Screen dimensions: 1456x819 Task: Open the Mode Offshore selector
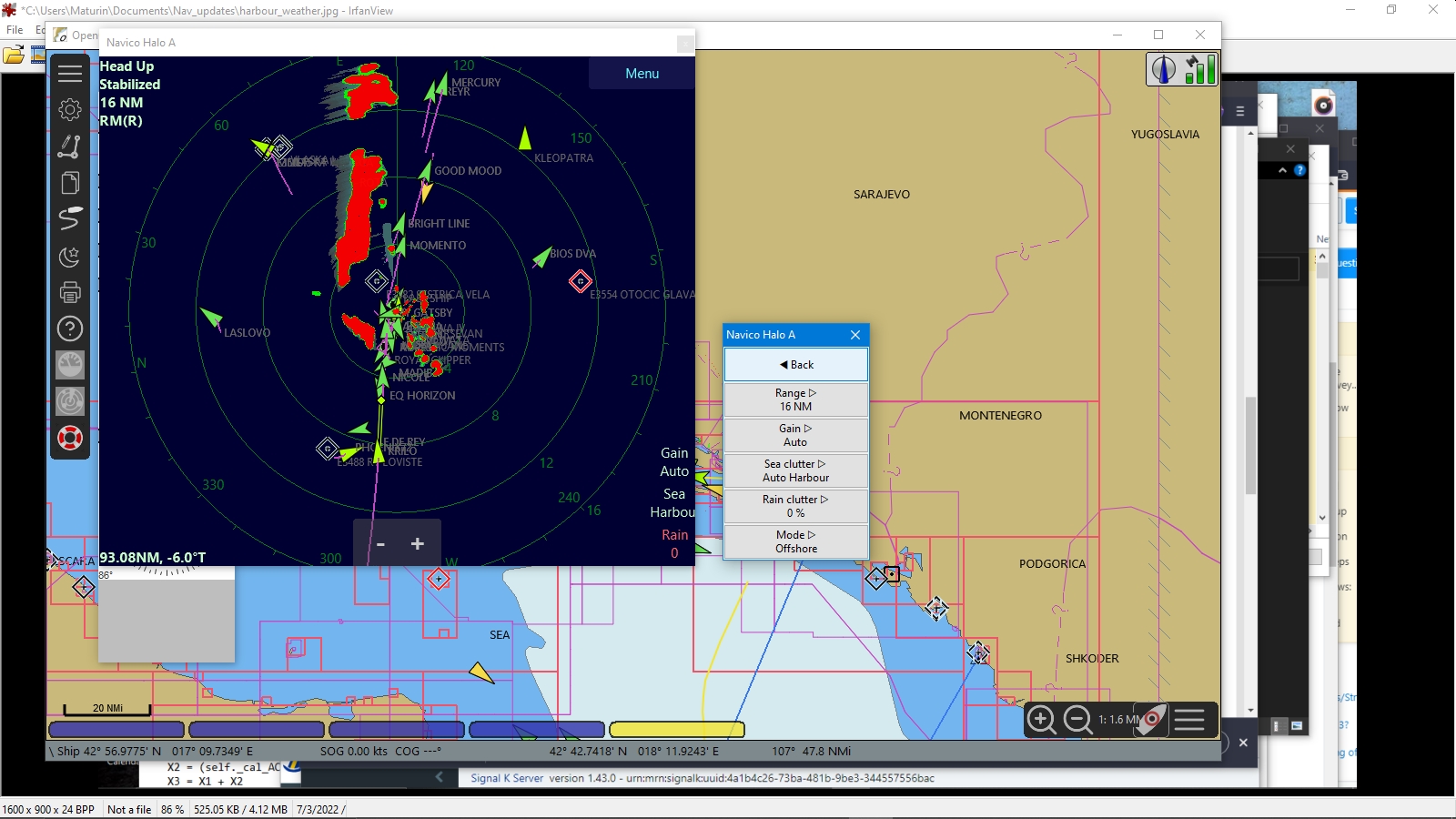pyautogui.click(x=796, y=541)
